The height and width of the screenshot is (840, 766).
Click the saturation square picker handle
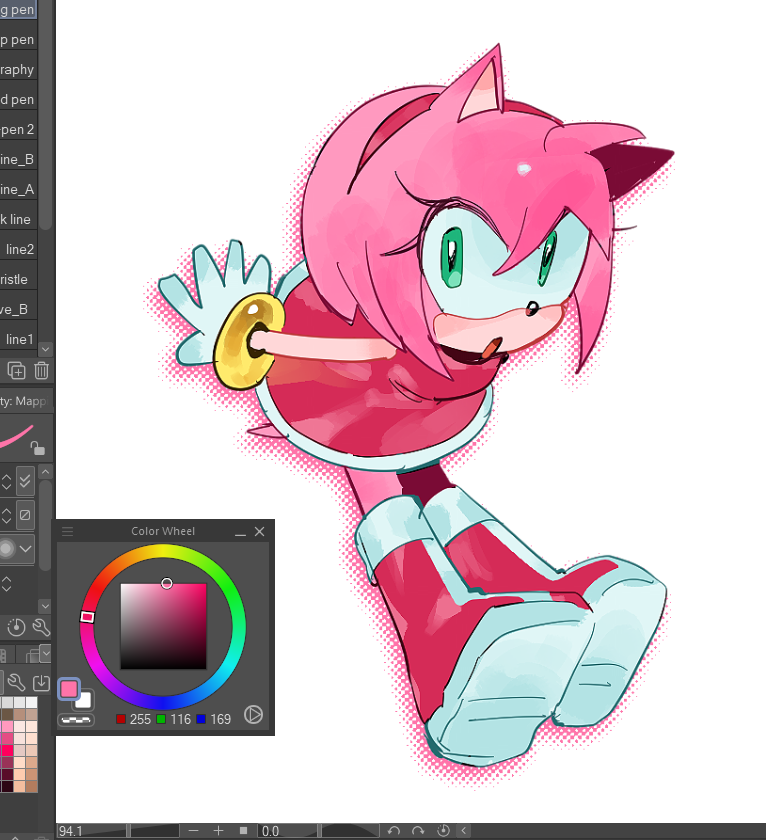(x=167, y=583)
